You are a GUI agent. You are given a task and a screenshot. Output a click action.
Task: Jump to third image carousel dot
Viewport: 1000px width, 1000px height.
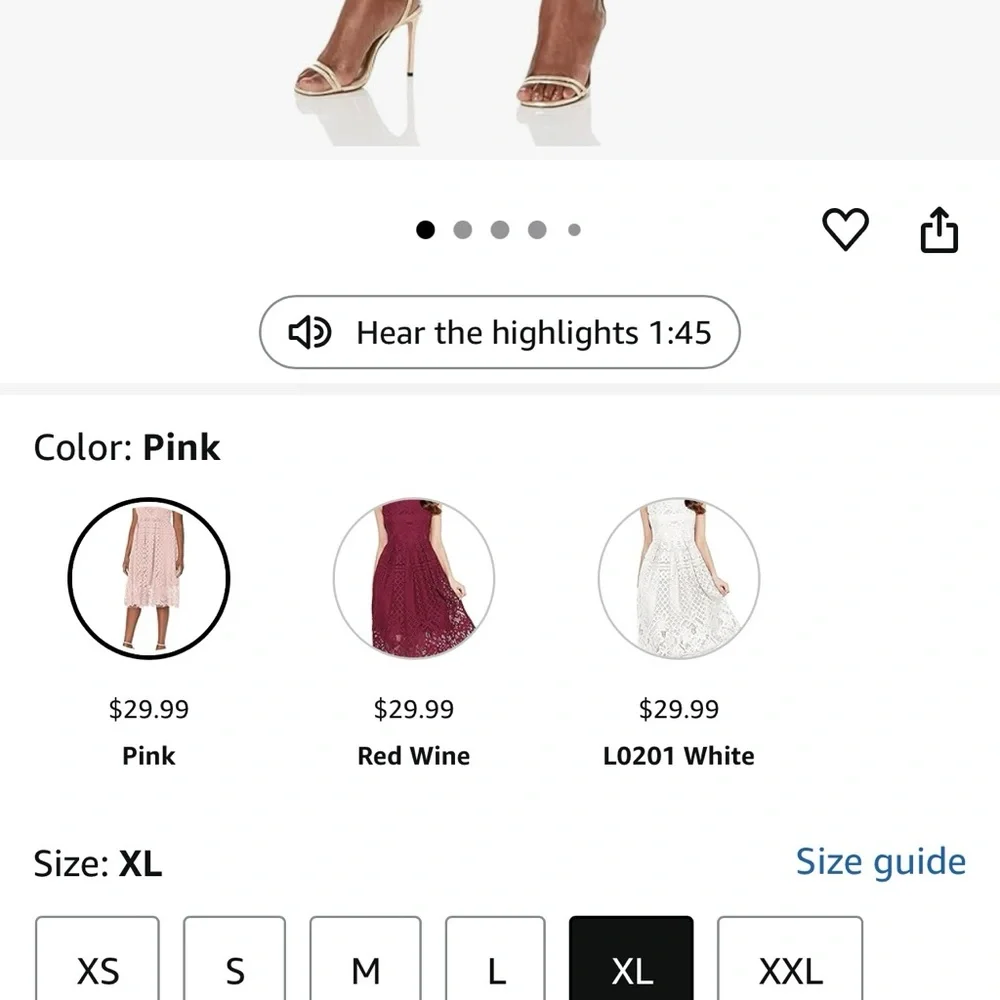coord(500,230)
